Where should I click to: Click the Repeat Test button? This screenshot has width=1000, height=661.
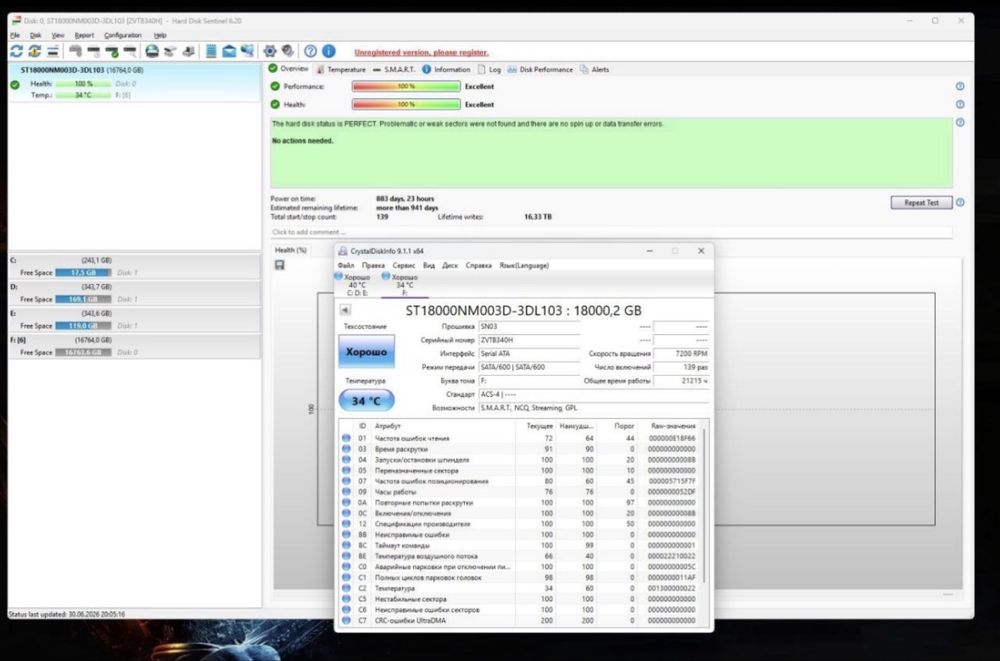(x=921, y=202)
